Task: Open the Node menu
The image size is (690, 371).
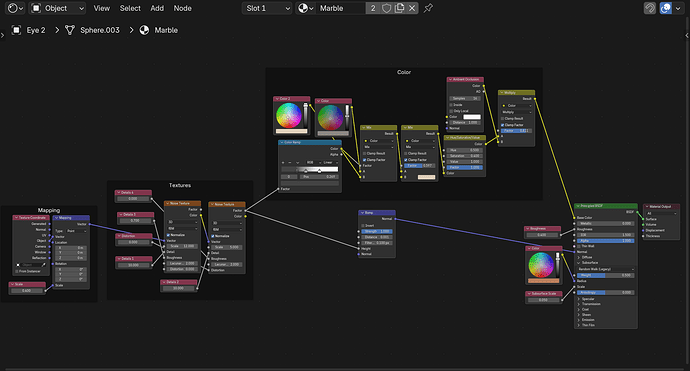Action: coord(182,8)
